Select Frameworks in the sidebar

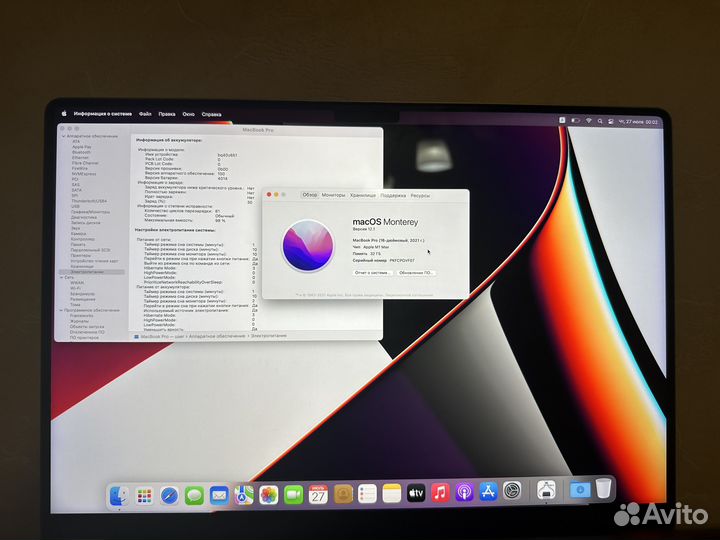pos(81,316)
